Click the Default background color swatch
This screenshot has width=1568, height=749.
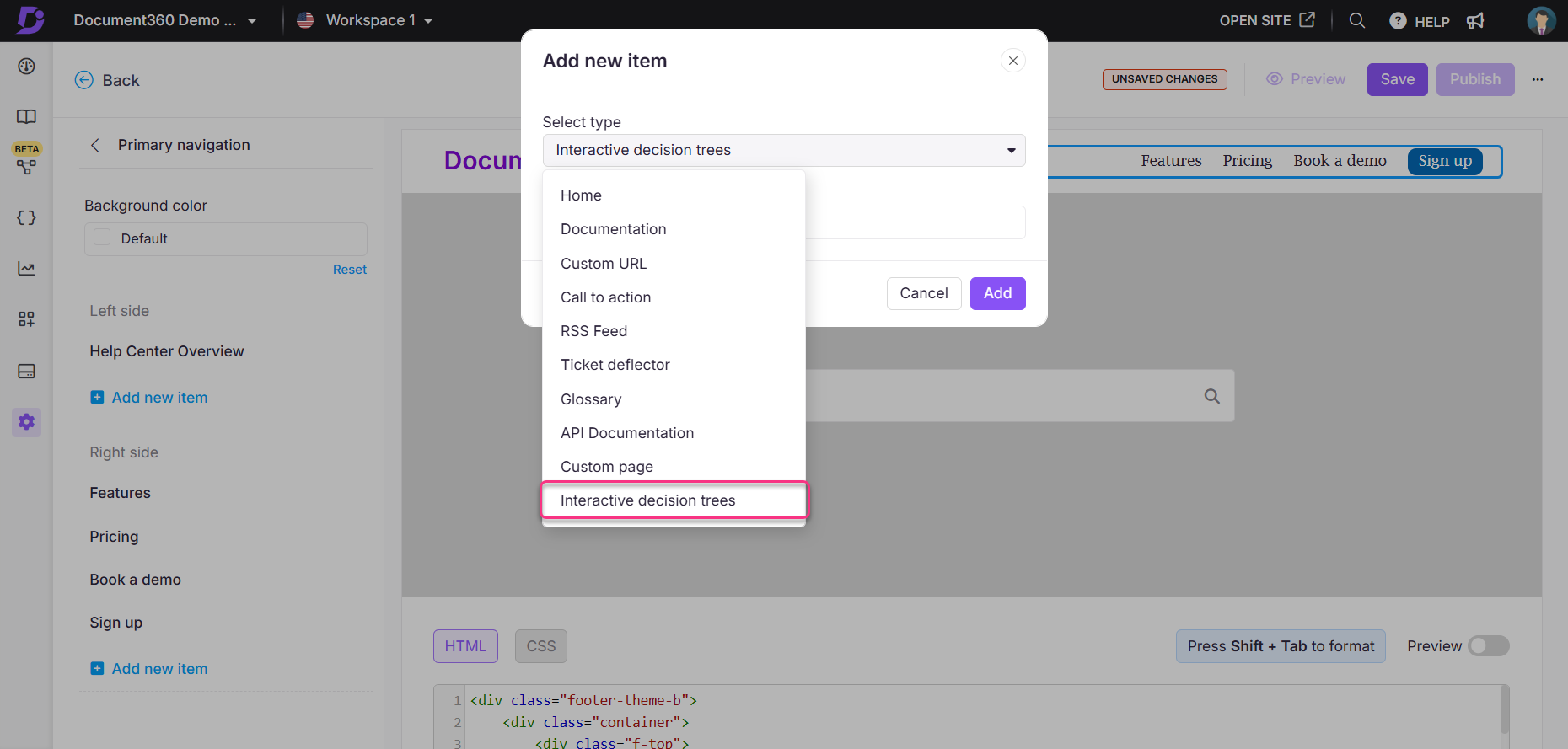(x=102, y=238)
